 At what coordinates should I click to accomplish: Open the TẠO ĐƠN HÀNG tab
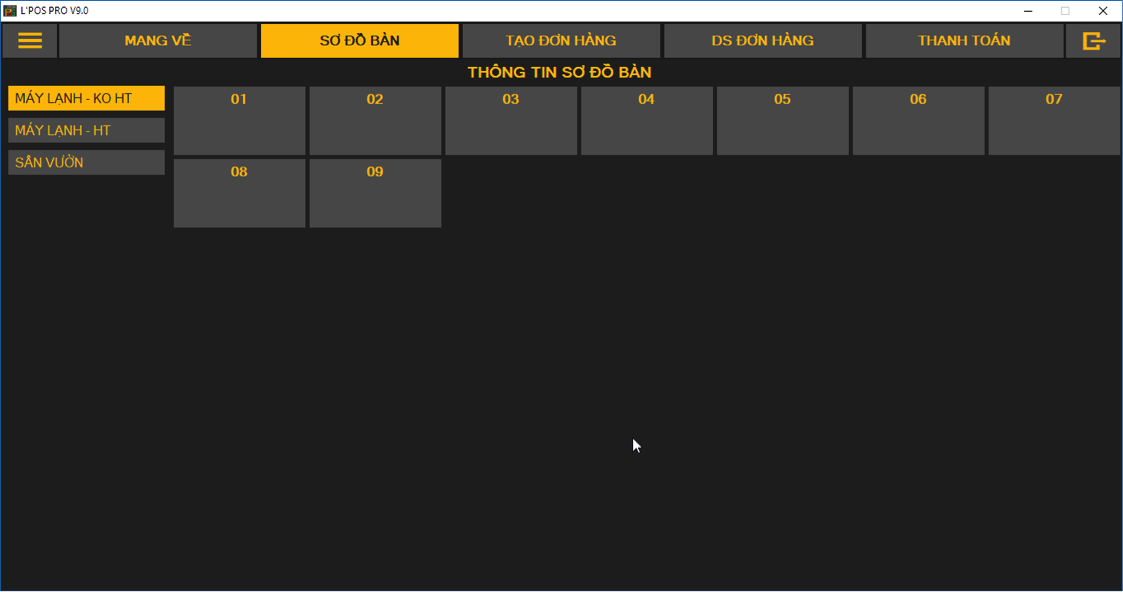561,41
